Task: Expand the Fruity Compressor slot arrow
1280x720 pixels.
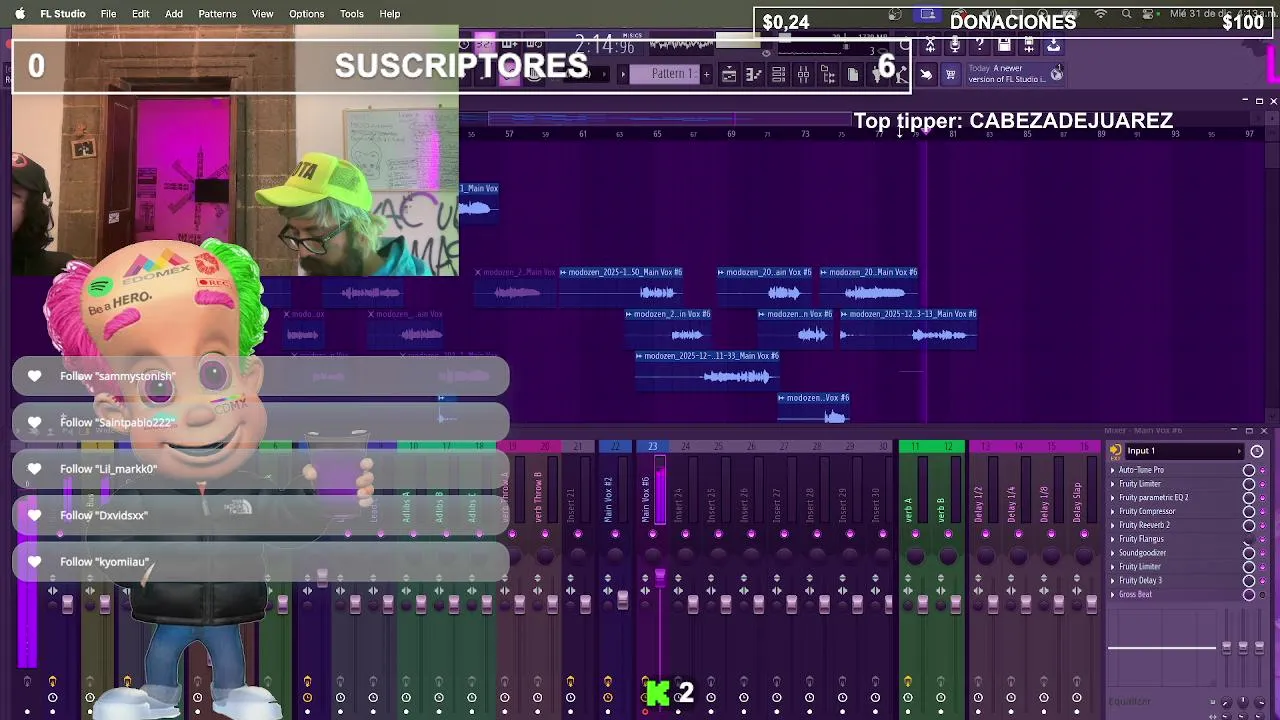Action: click(1112, 511)
